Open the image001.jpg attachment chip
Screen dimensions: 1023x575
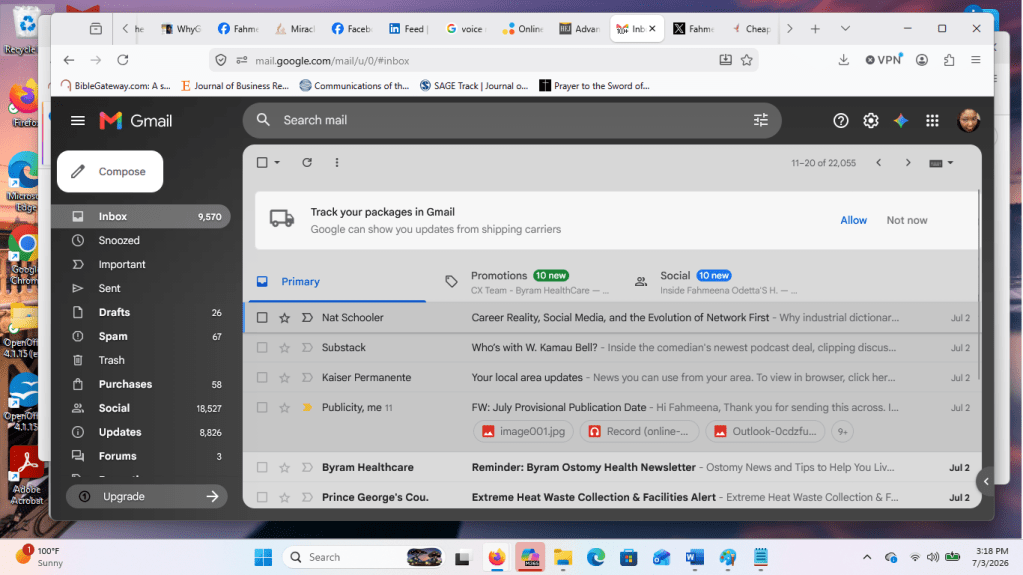[523, 431]
